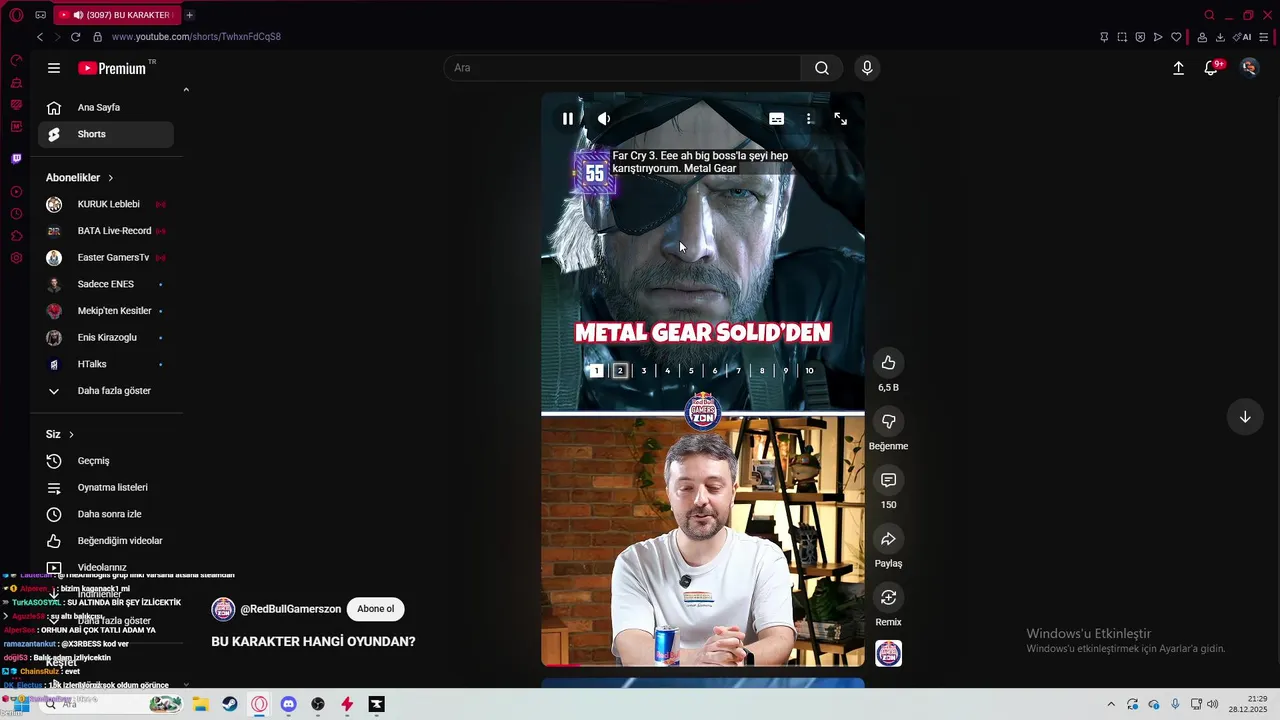The height and width of the screenshot is (720, 1280).
Task: Toggle the YouTube hamburger guide menu
Action: coord(54,68)
